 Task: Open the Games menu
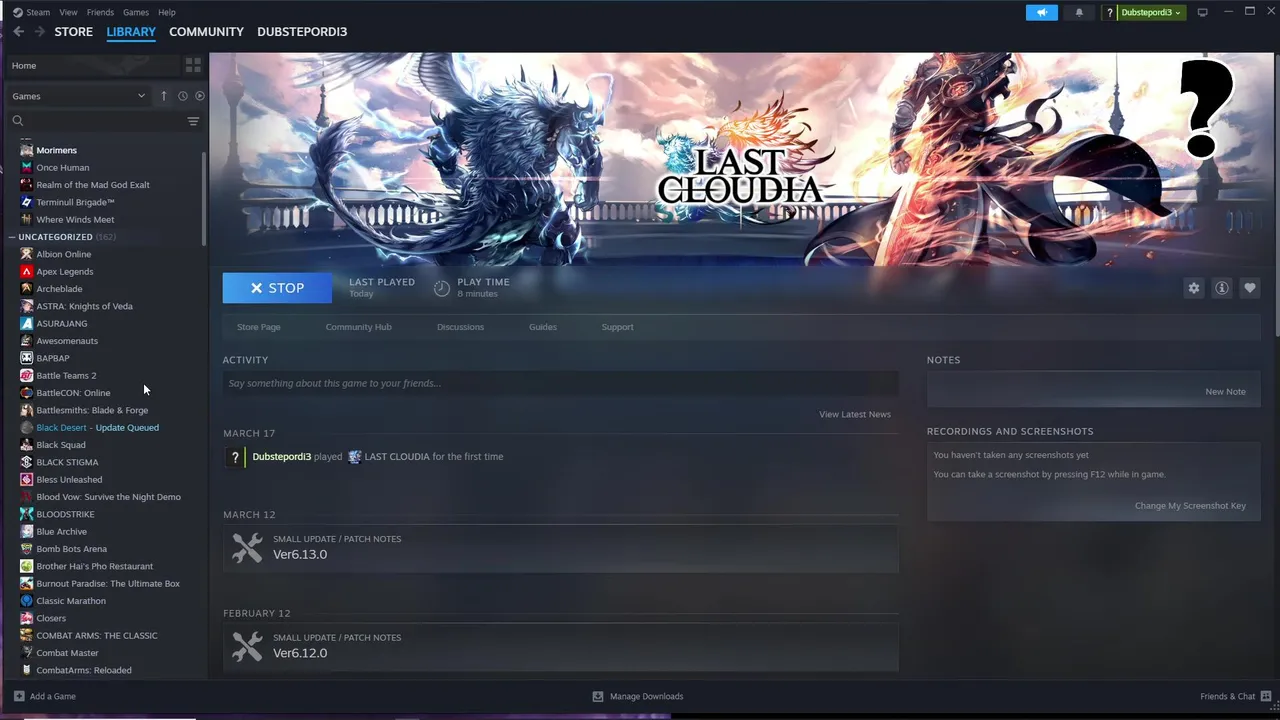[x=136, y=12]
